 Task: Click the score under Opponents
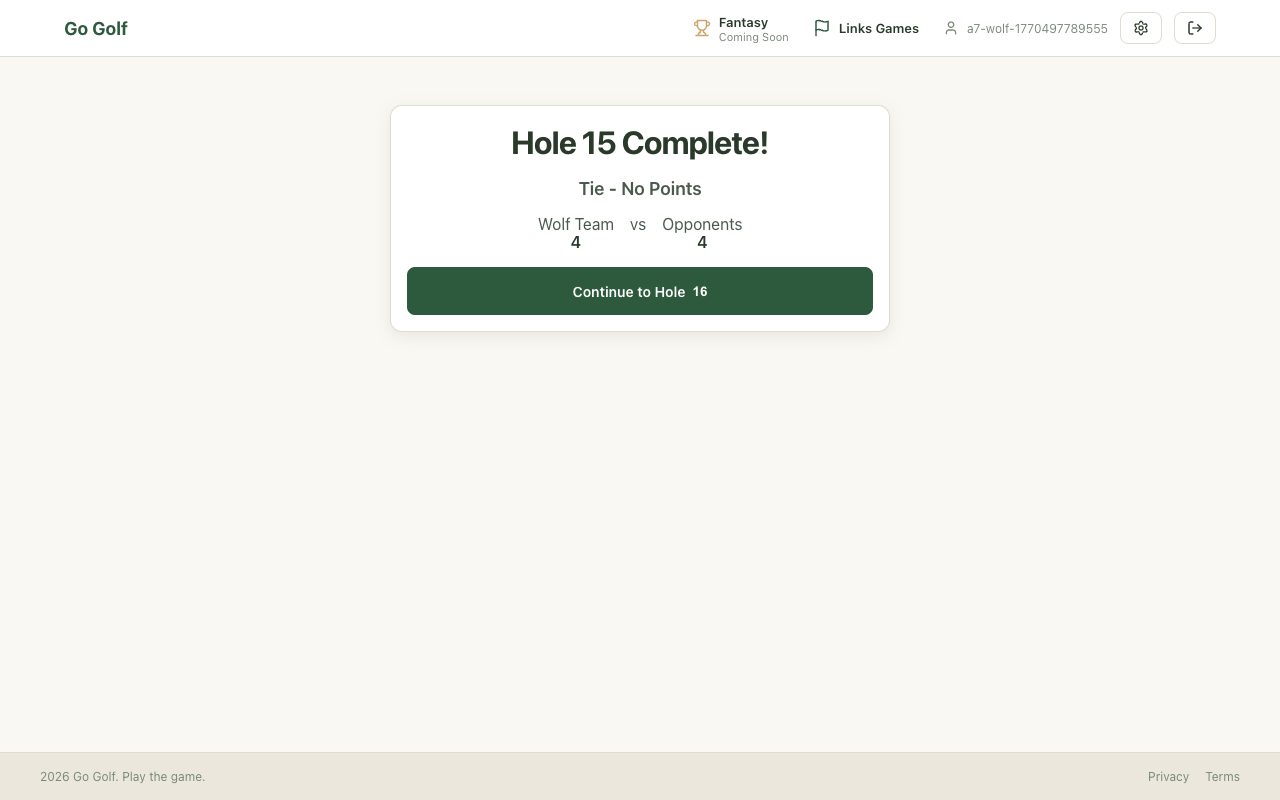702,243
